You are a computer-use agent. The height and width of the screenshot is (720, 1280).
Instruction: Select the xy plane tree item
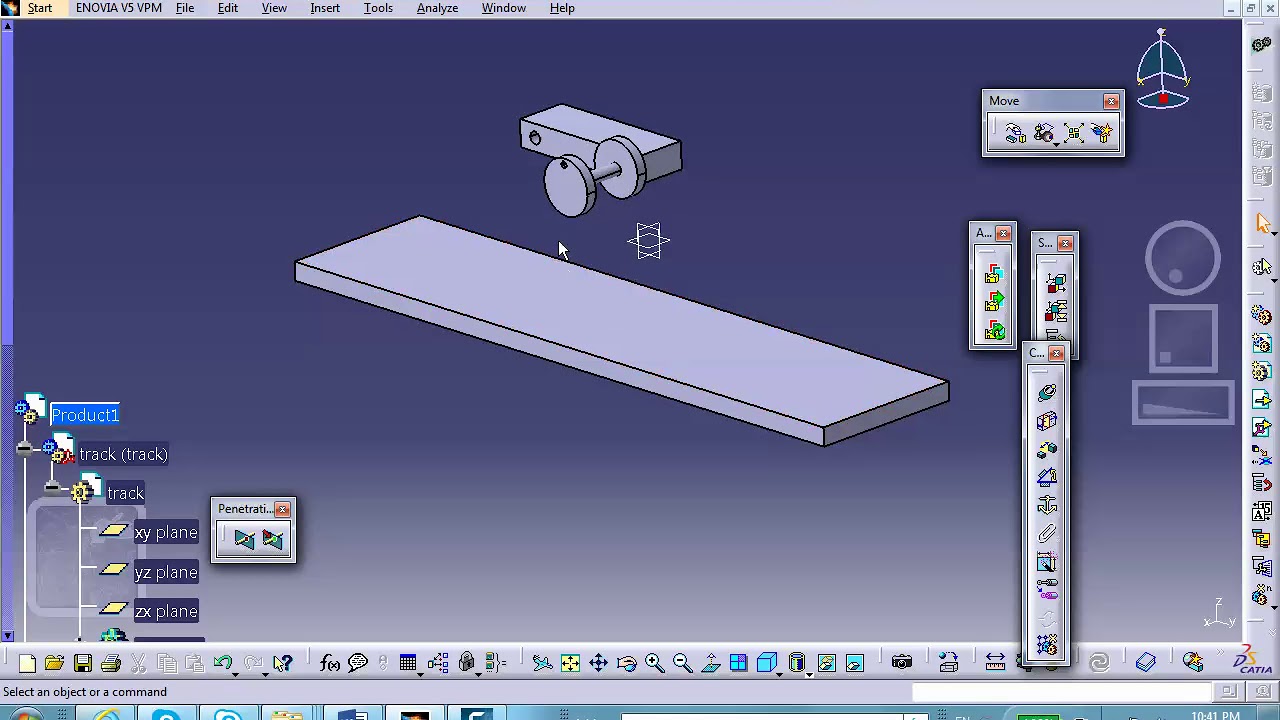(x=166, y=533)
